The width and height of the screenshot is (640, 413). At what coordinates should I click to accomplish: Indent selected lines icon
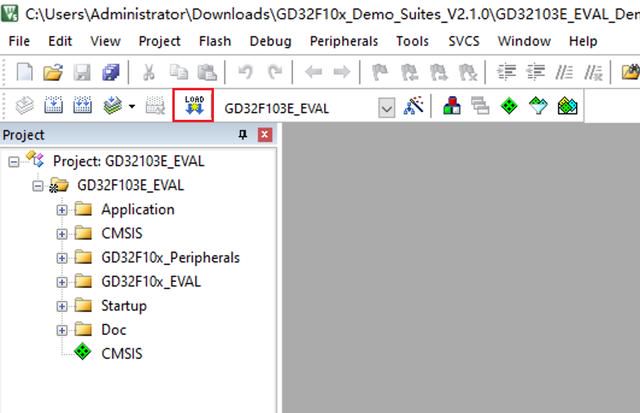[506, 72]
